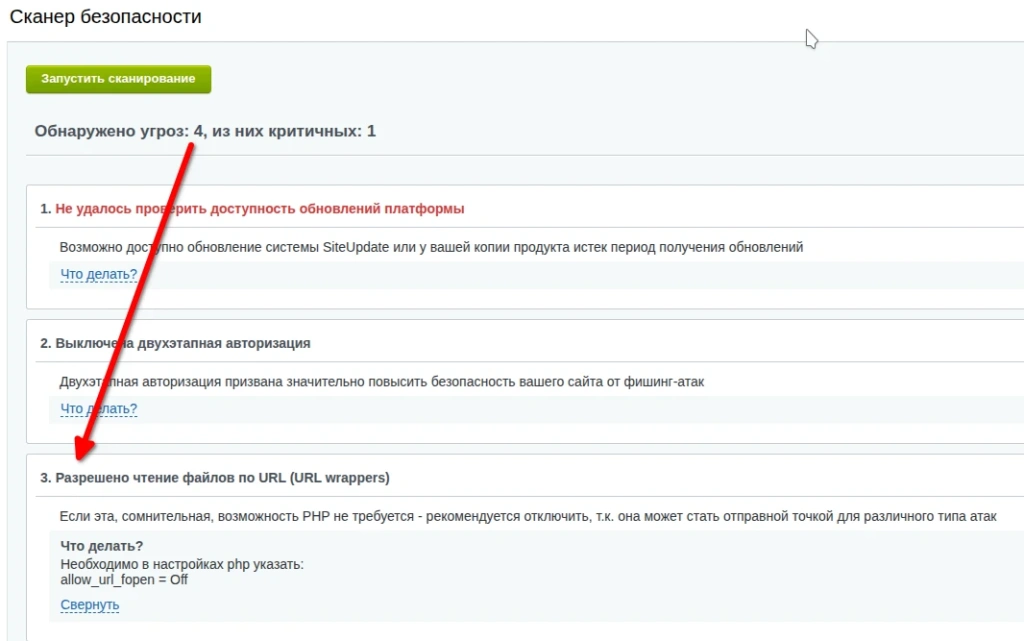
Task: Collapse the URL wrappers recommendation via Свернуть
Action: pyautogui.click(x=88, y=604)
